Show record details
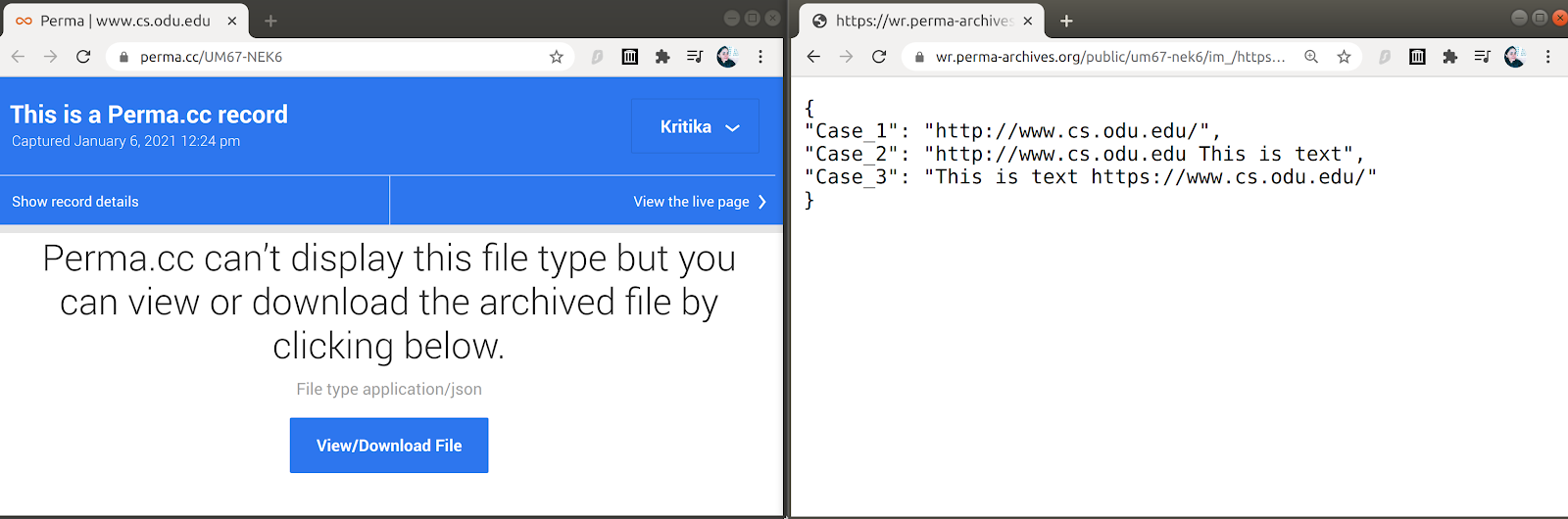Image resolution: width=1568 pixels, height=519 pixels. pos(75,202)
